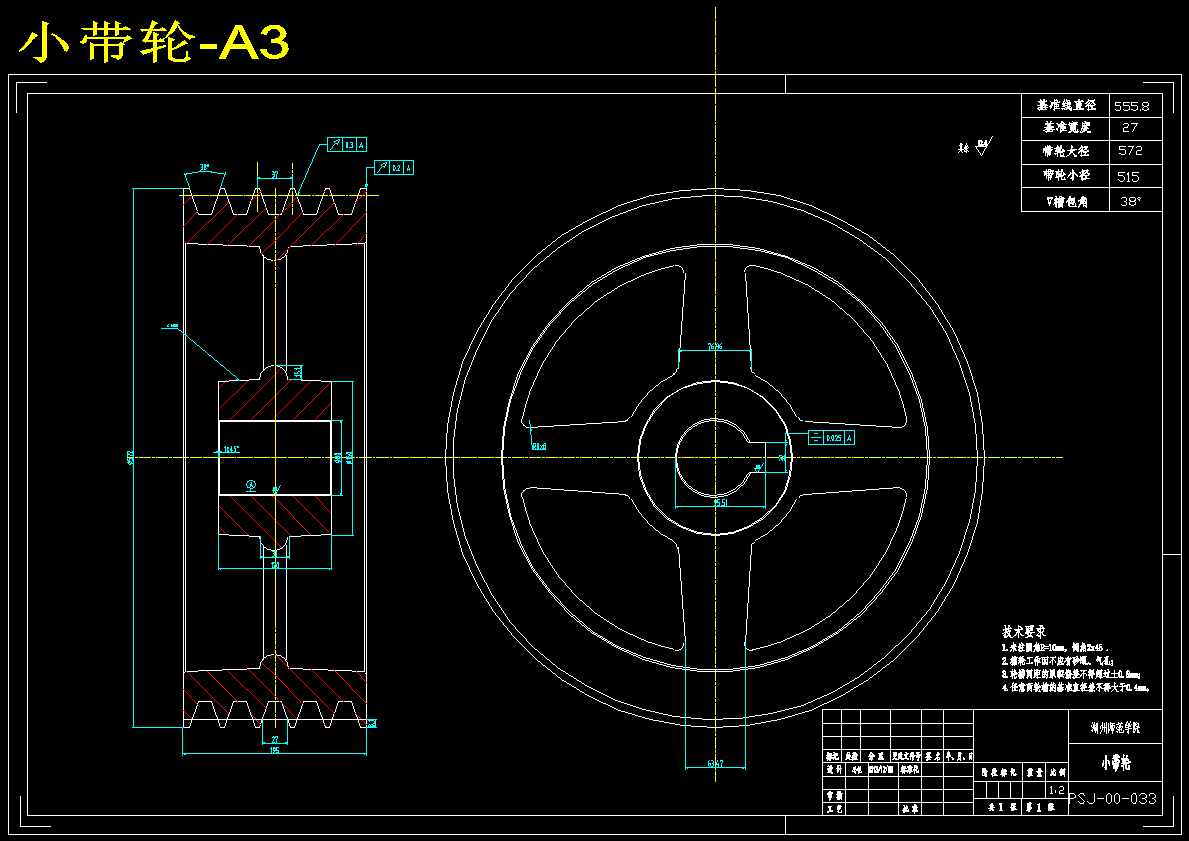Select the 'Ø572' vertical diameter dimension
The width and height of the screenshot is (1189, 841).
[130, 457]
